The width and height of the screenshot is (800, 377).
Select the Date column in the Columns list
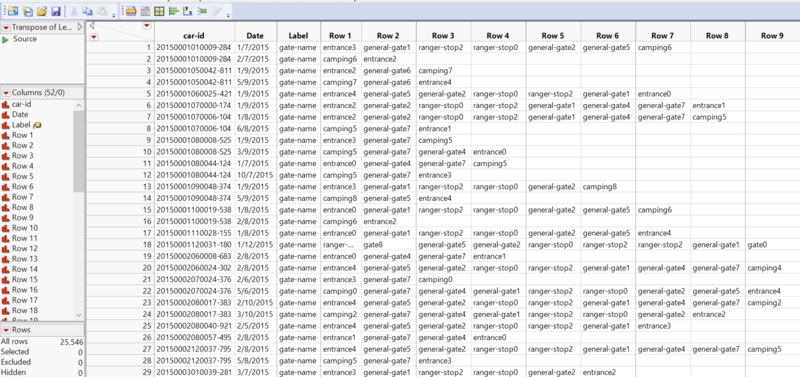[20, 115]
